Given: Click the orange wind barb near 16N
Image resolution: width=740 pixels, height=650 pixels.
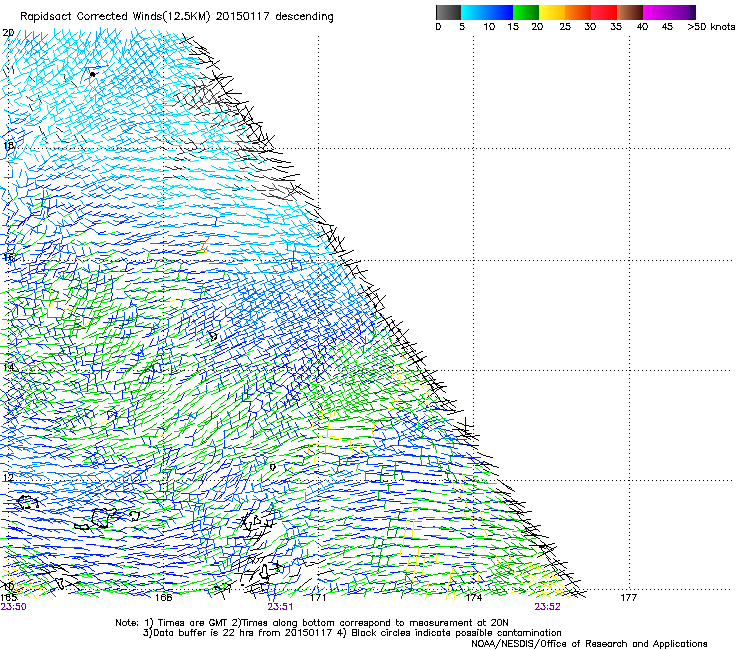Looking at the screenshot, I should click(205, 245).
